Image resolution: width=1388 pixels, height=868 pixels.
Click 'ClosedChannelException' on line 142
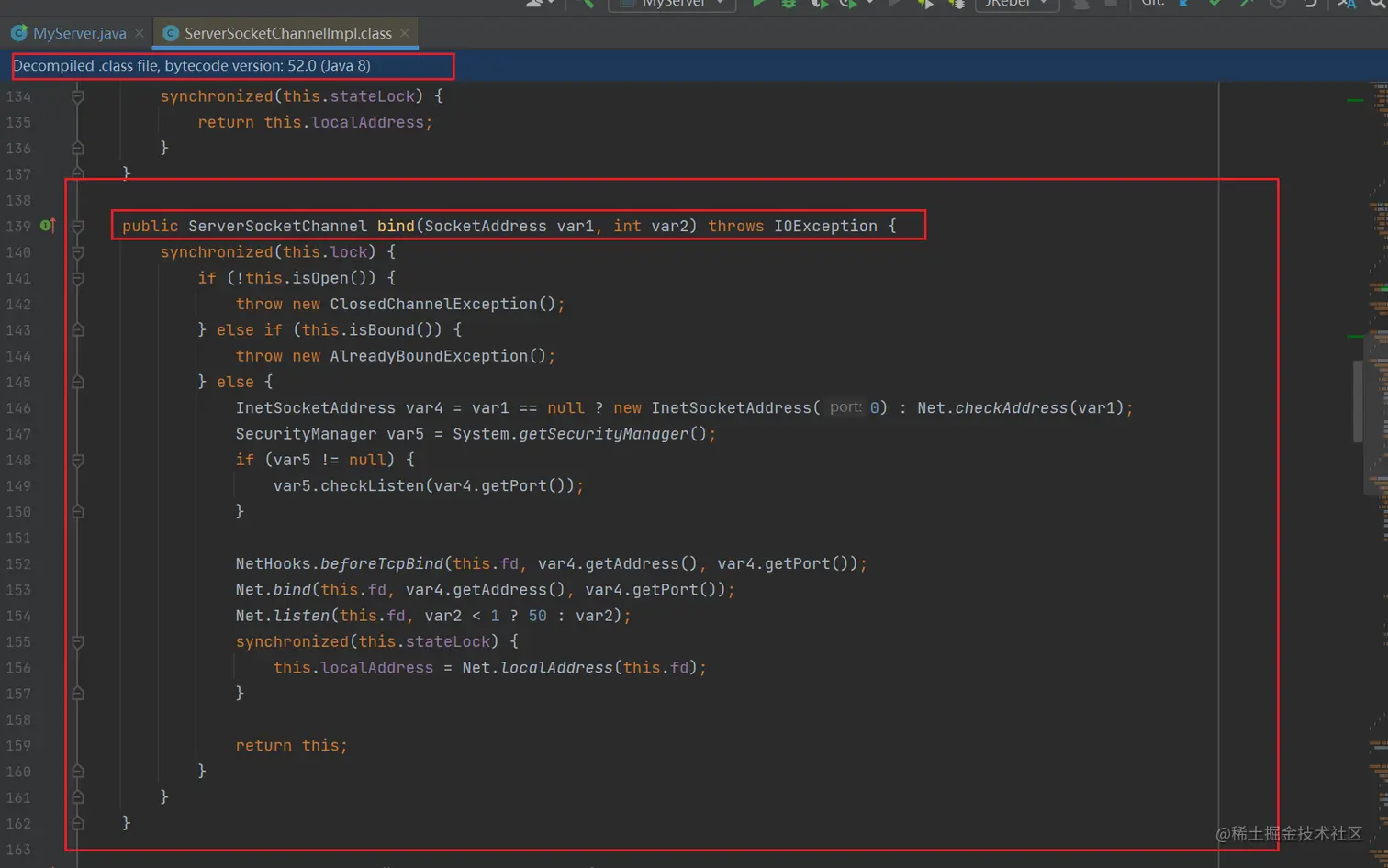pos(433,304)
